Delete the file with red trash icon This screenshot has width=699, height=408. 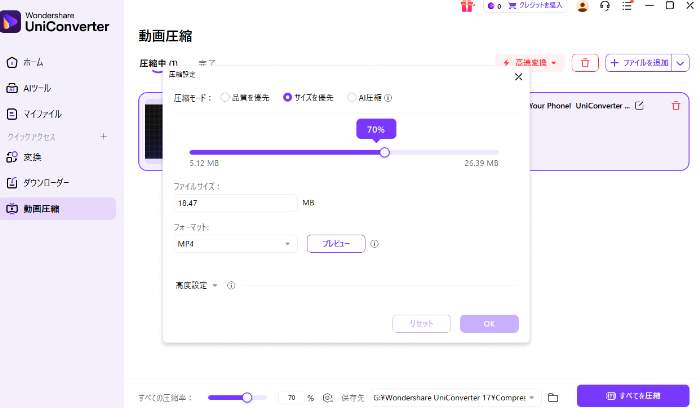[676, 106]
